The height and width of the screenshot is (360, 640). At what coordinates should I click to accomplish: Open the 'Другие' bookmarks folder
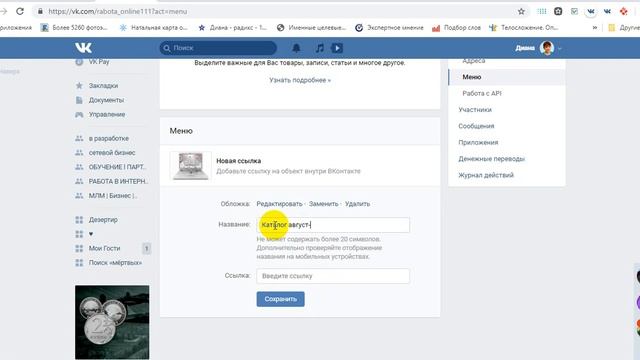pyautogui.click(x=623, y=28)
